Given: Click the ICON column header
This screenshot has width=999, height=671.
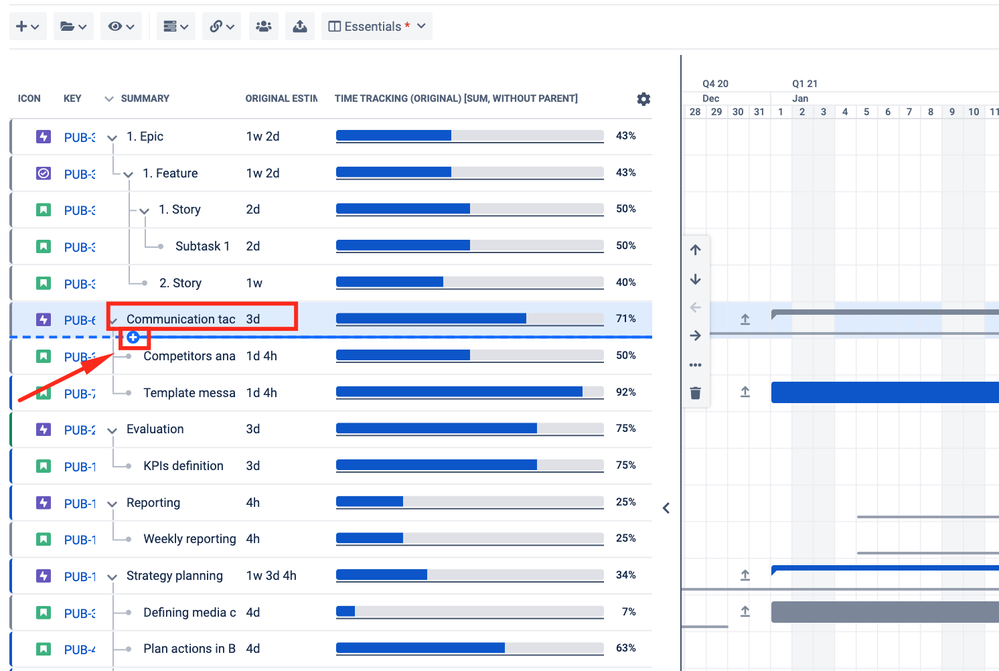Looking at the screenshot, I should point(29,99).
